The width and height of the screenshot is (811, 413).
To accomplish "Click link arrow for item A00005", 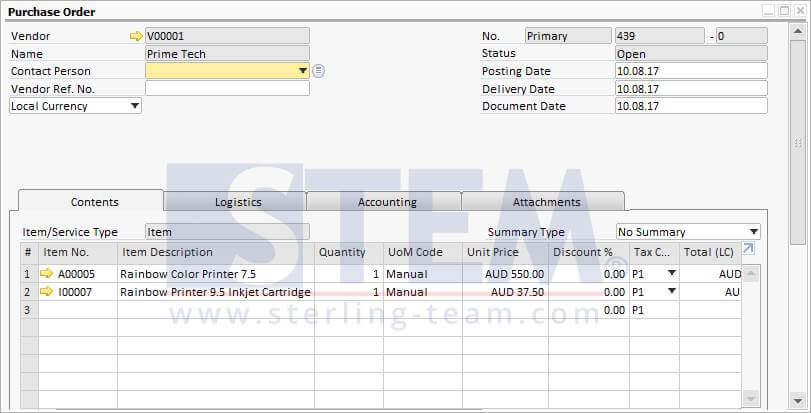I will (x=46, y=273).
